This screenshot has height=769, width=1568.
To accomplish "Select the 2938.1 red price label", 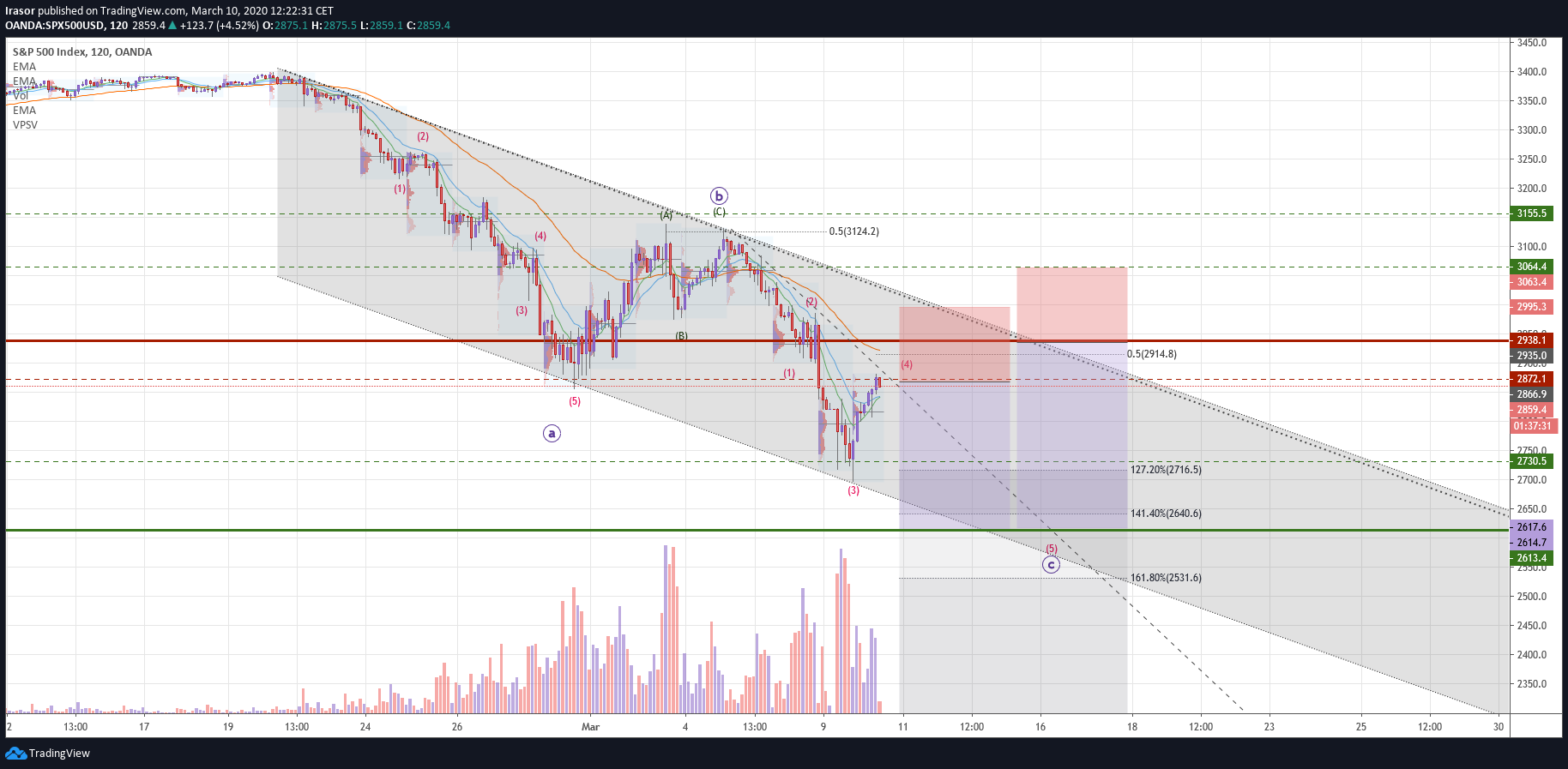I will (x=1531, y=340).
